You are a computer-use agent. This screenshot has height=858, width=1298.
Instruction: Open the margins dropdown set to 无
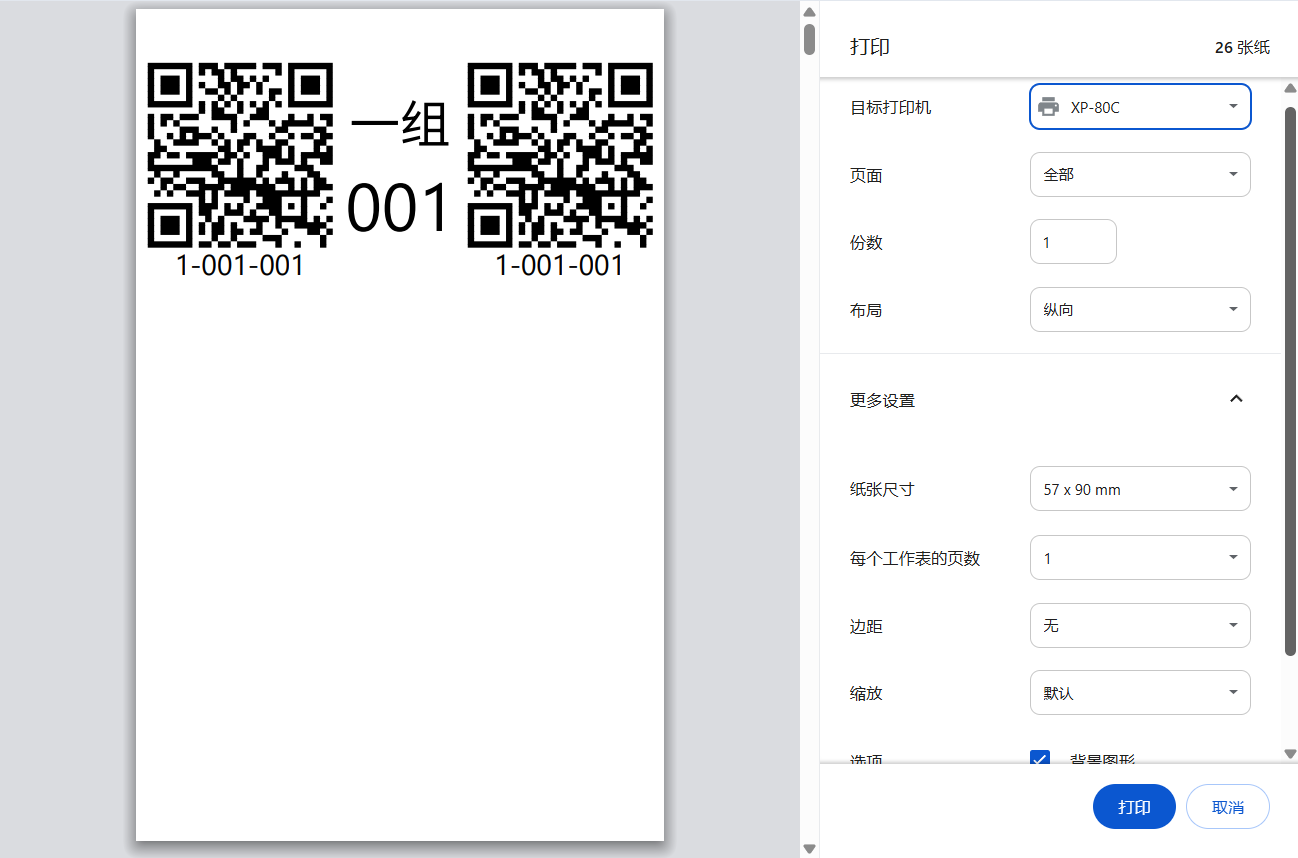pos(1140,625)
